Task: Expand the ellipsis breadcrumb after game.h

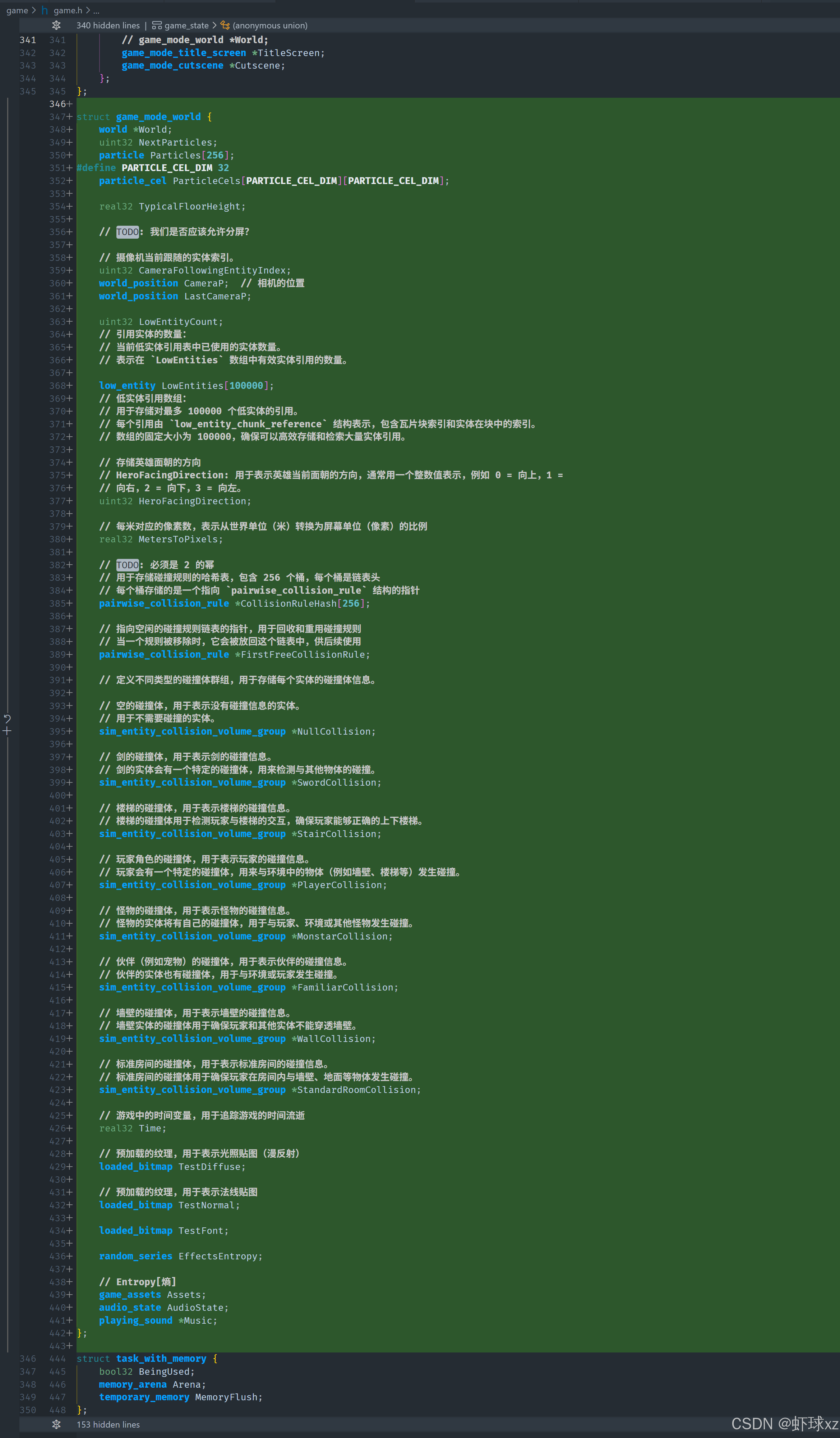Action: 96,10
